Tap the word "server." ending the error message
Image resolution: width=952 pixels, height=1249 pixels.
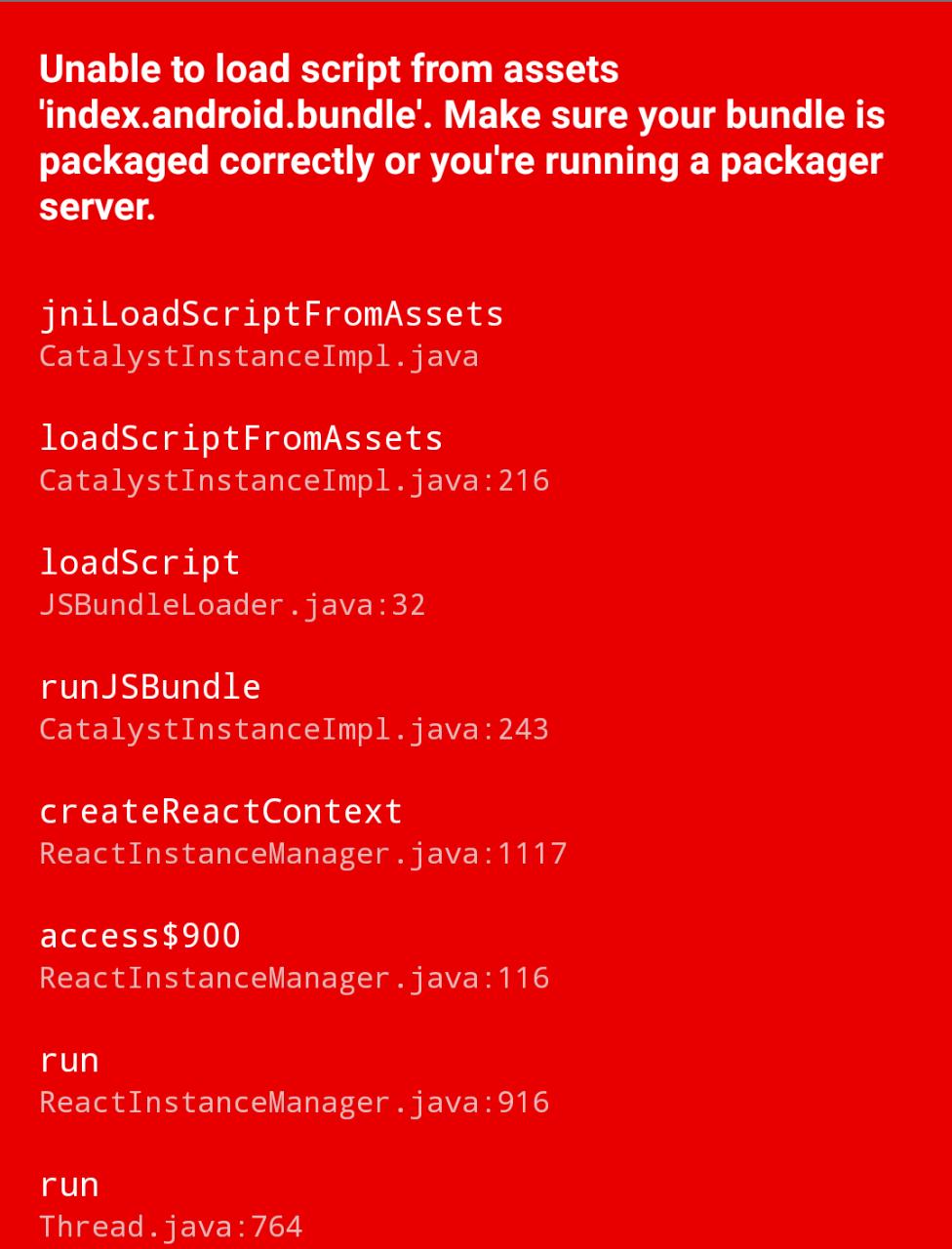[x=98, y=206]
